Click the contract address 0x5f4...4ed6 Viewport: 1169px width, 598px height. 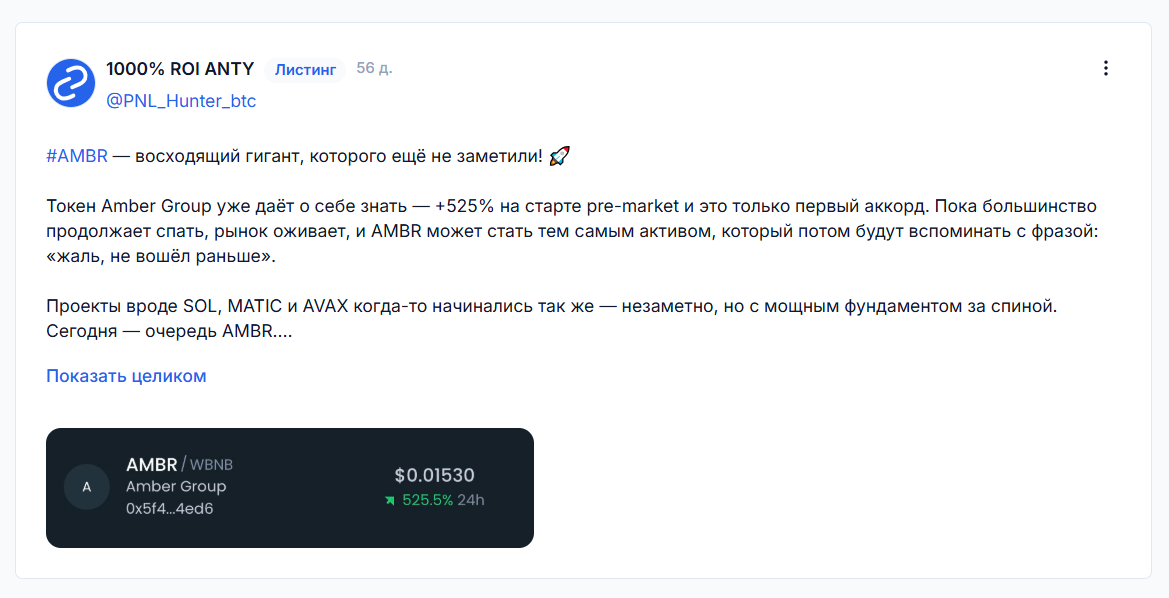click(x=169, y=509)
